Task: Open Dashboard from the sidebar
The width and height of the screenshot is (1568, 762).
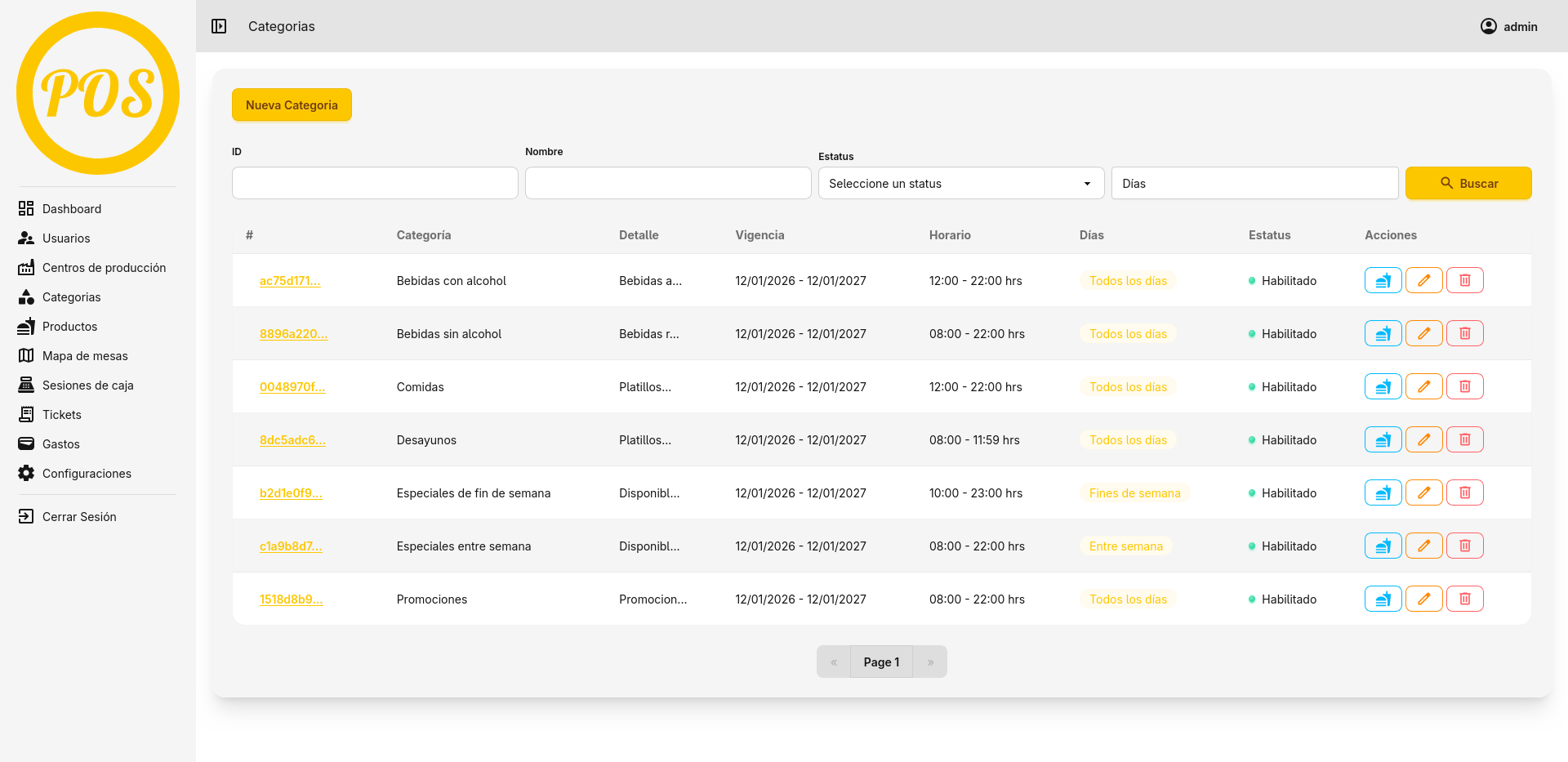Action: (x=72, y=209)
